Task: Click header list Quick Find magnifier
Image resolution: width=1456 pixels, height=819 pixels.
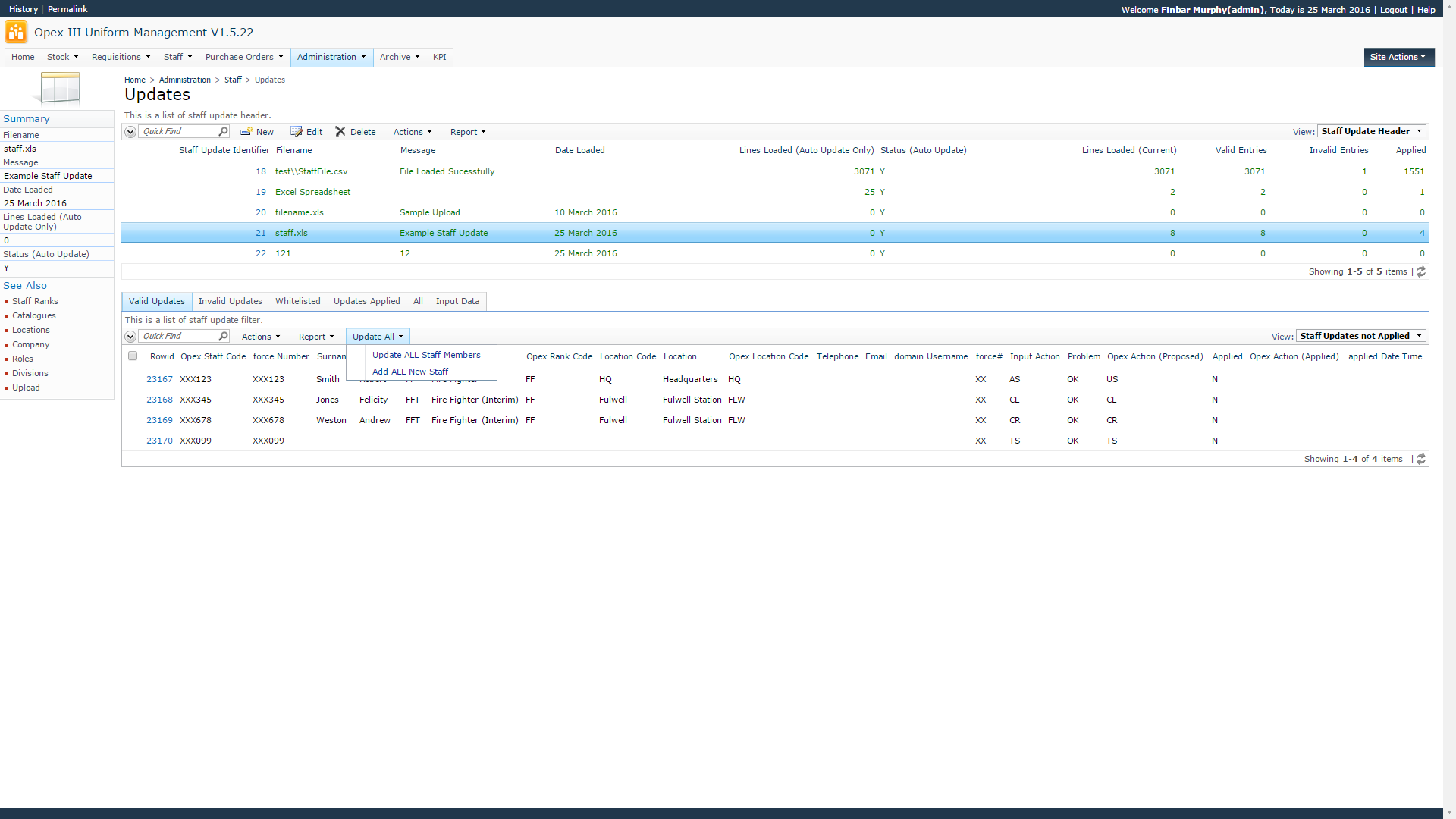Action: pyautogui.click(x=223, y=132)
